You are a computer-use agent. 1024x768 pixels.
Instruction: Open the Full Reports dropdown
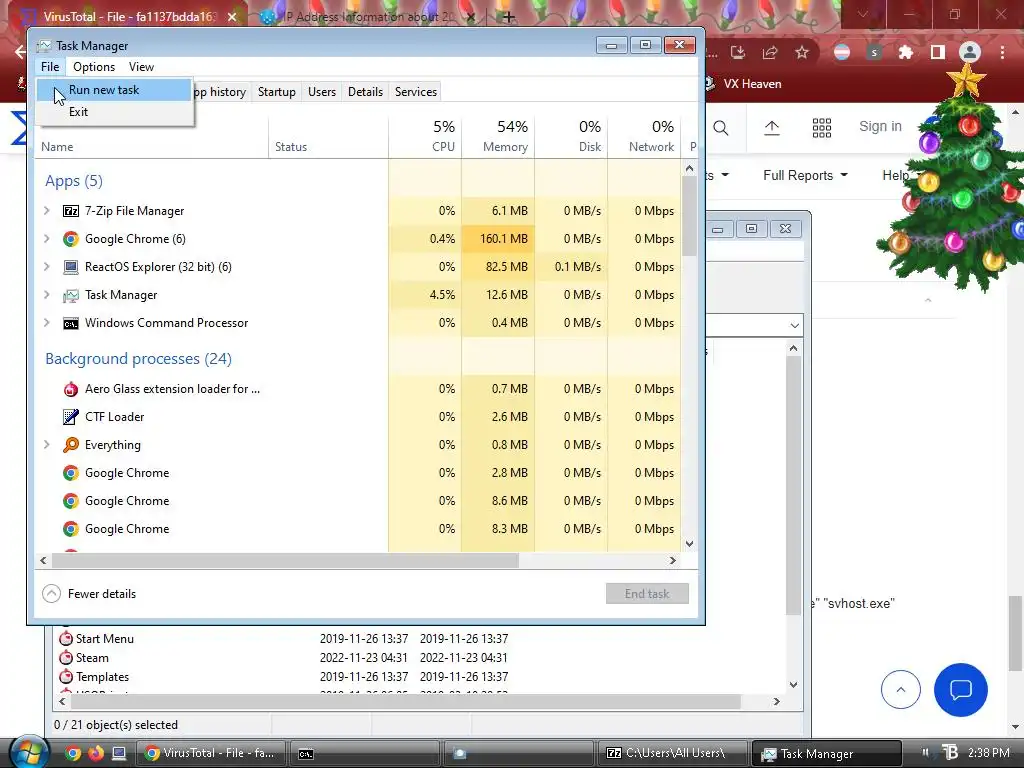[x=805, y=175]
